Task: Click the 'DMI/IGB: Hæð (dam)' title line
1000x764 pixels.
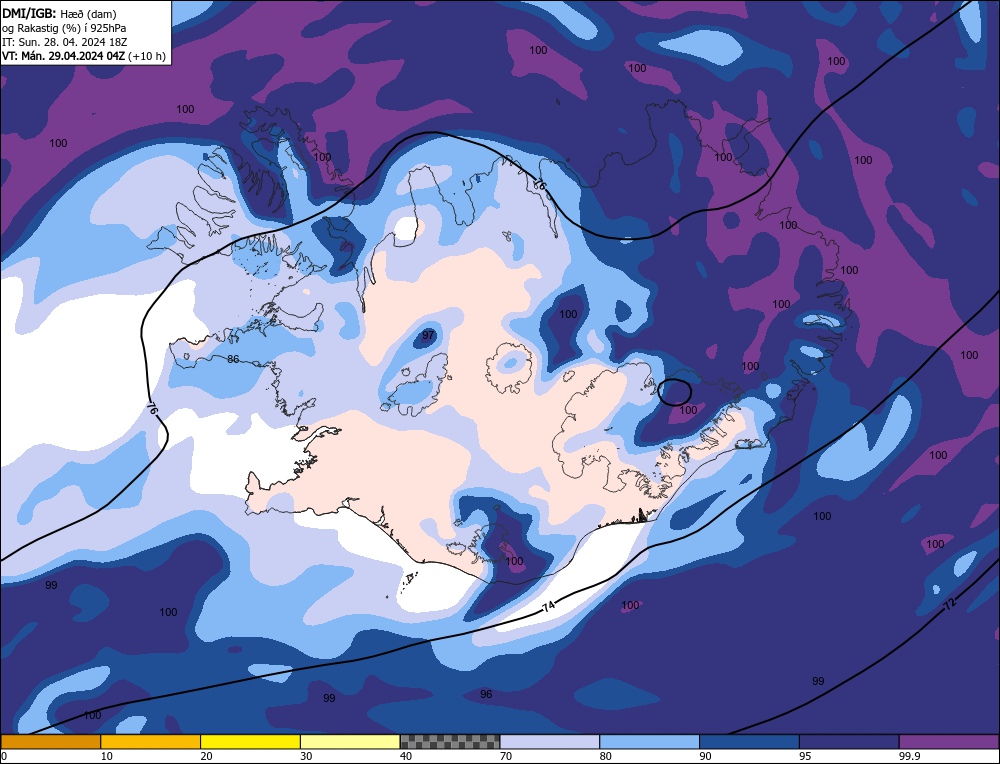Action: [59, 13]
